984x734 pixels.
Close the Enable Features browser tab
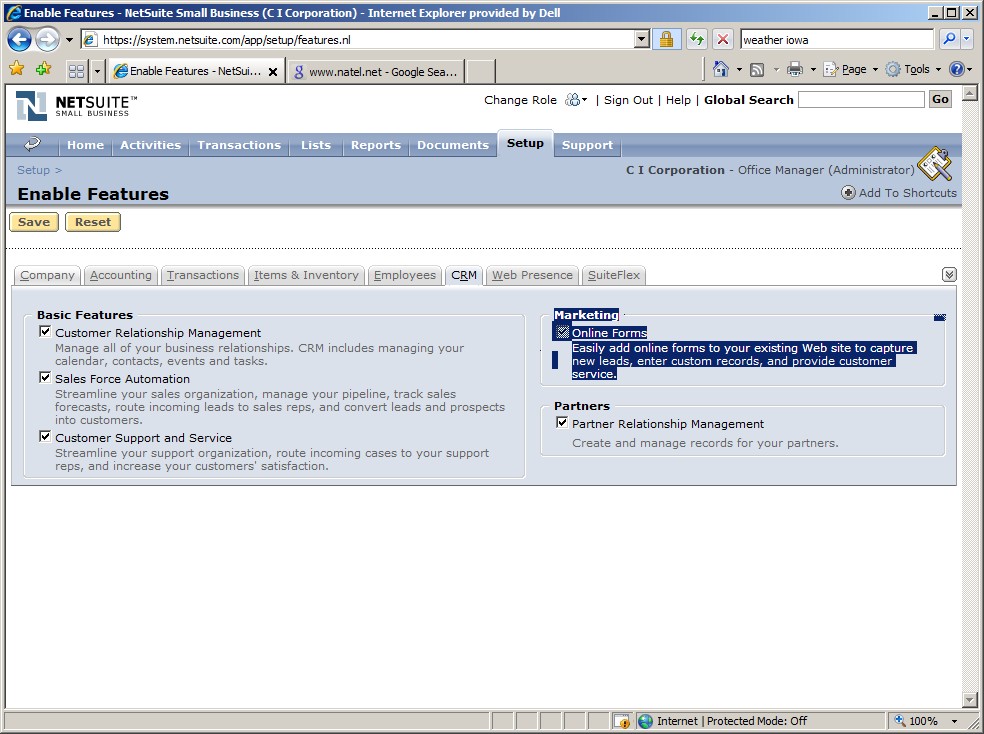click(x=273, y=72)
